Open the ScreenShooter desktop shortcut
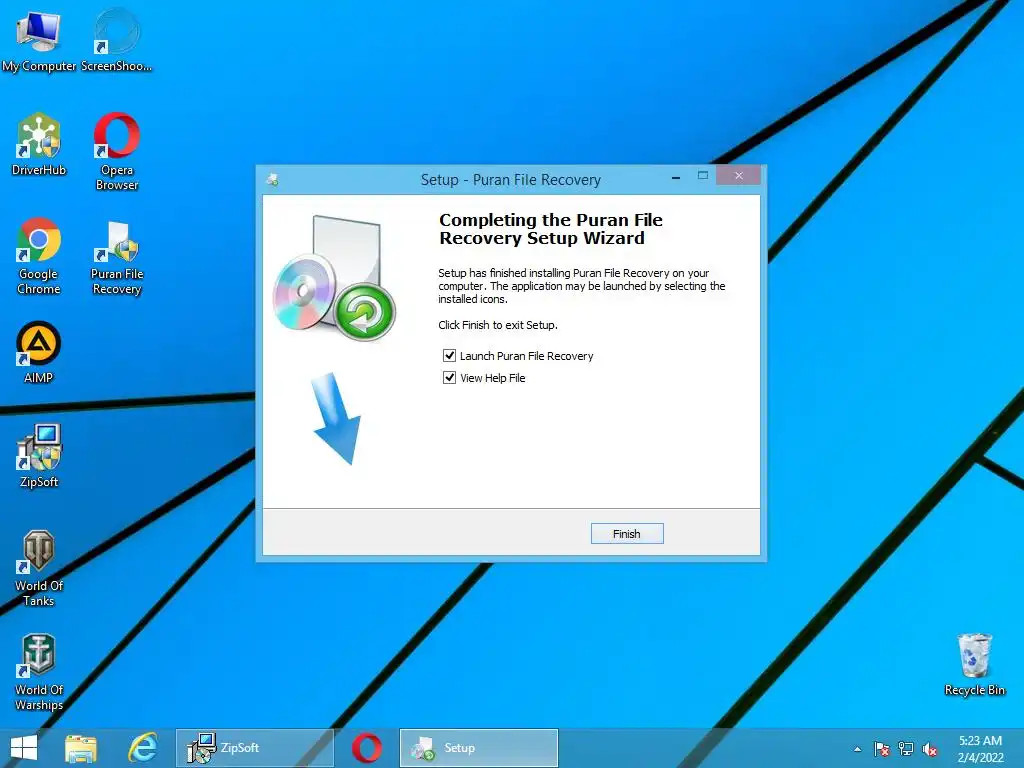 116,40
